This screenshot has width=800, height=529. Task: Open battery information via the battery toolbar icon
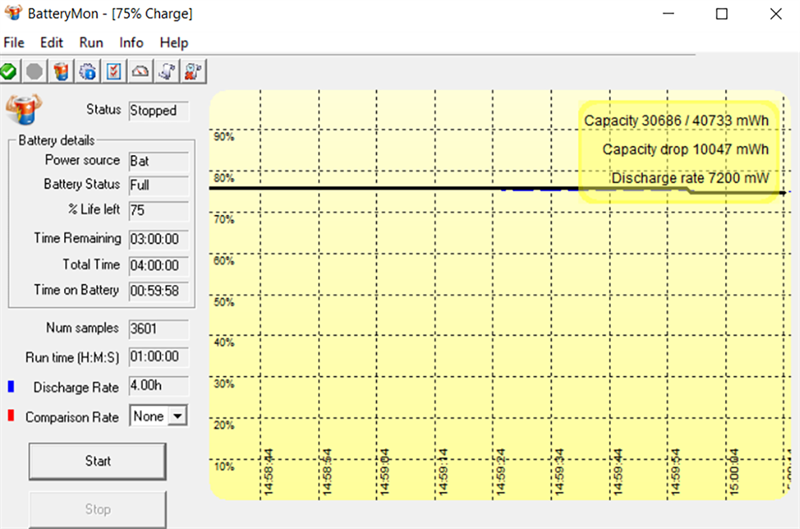coord(61,71)
